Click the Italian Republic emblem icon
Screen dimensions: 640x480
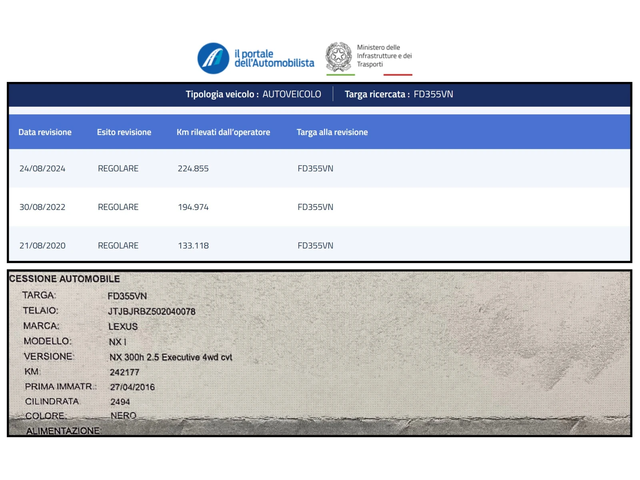click(339, 57)
